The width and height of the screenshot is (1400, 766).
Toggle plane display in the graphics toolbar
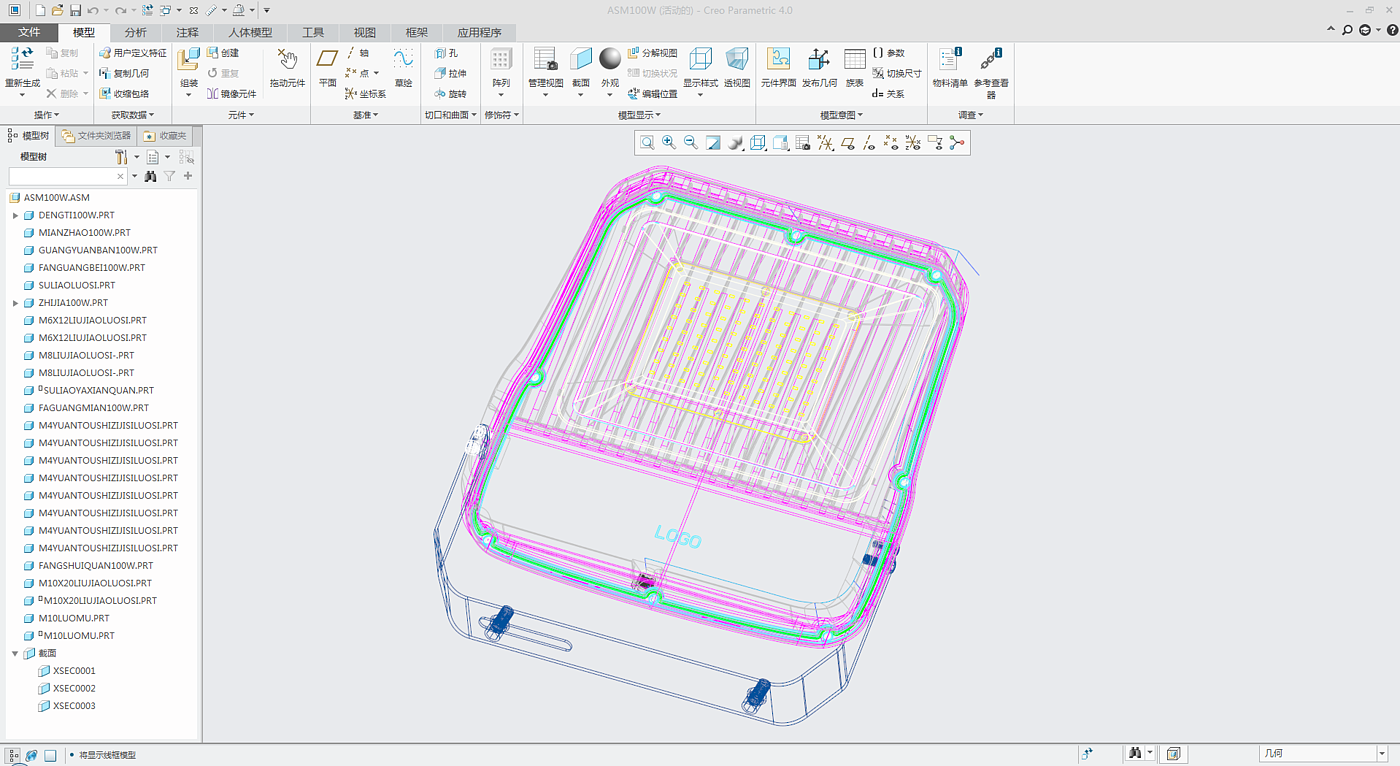pyautogui.click(x=848, y=143)
